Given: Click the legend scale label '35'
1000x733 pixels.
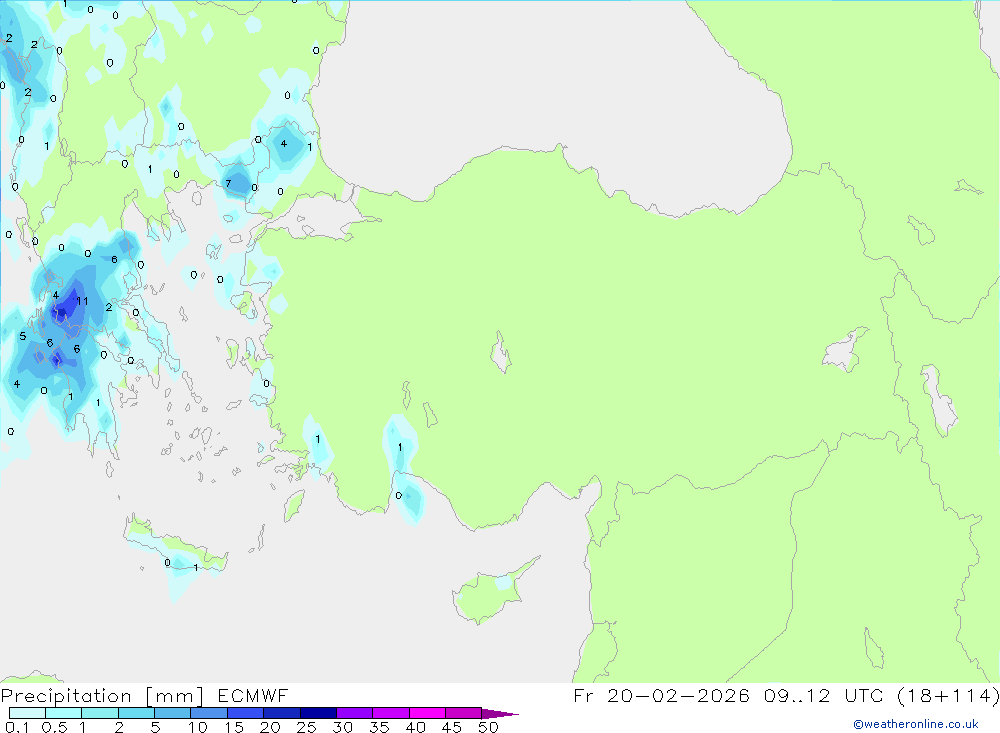Looking at the screenshot, I should click(x=379, y=727).
